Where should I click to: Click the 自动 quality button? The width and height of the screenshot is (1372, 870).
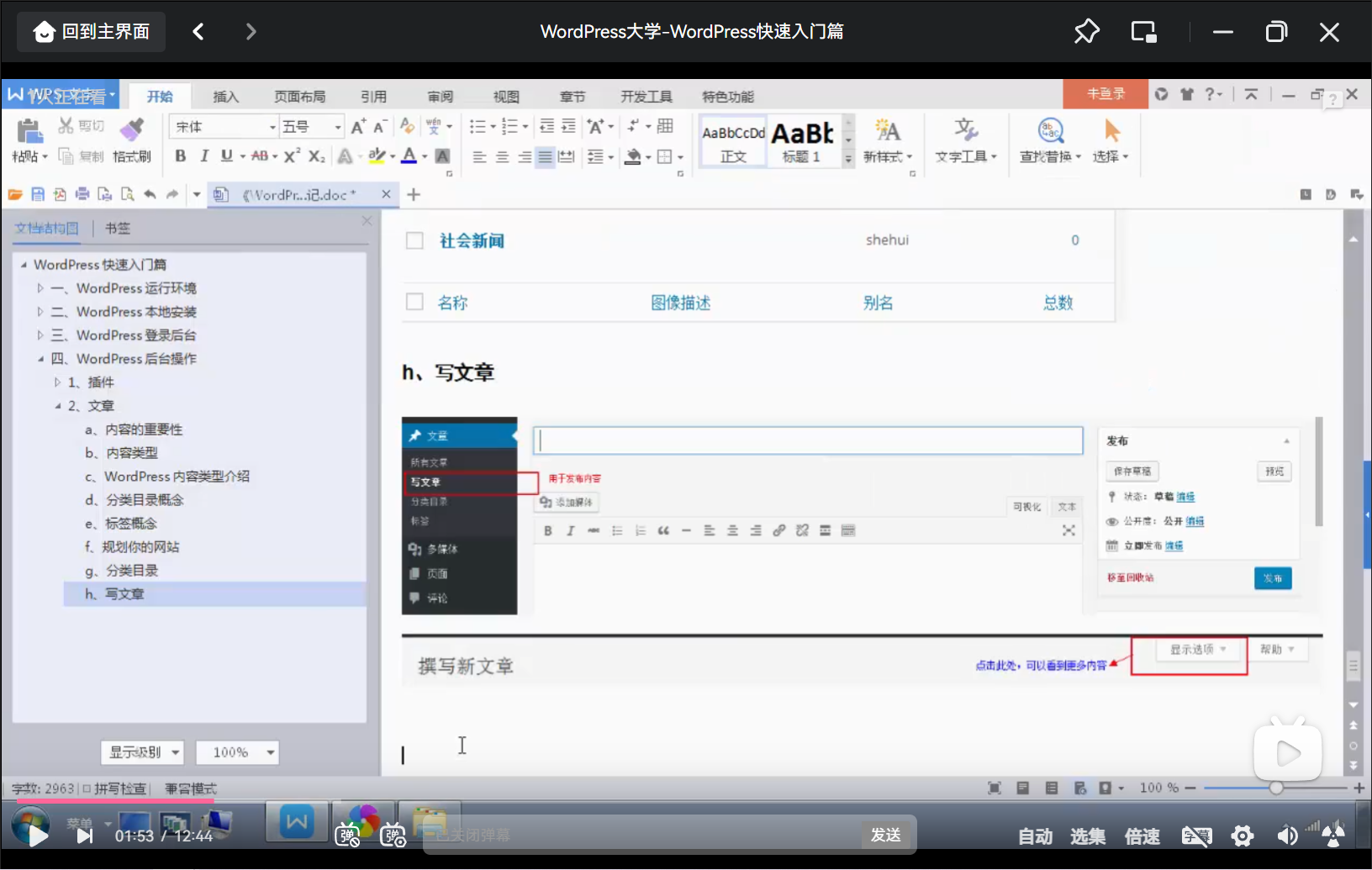pos(1035,836)
